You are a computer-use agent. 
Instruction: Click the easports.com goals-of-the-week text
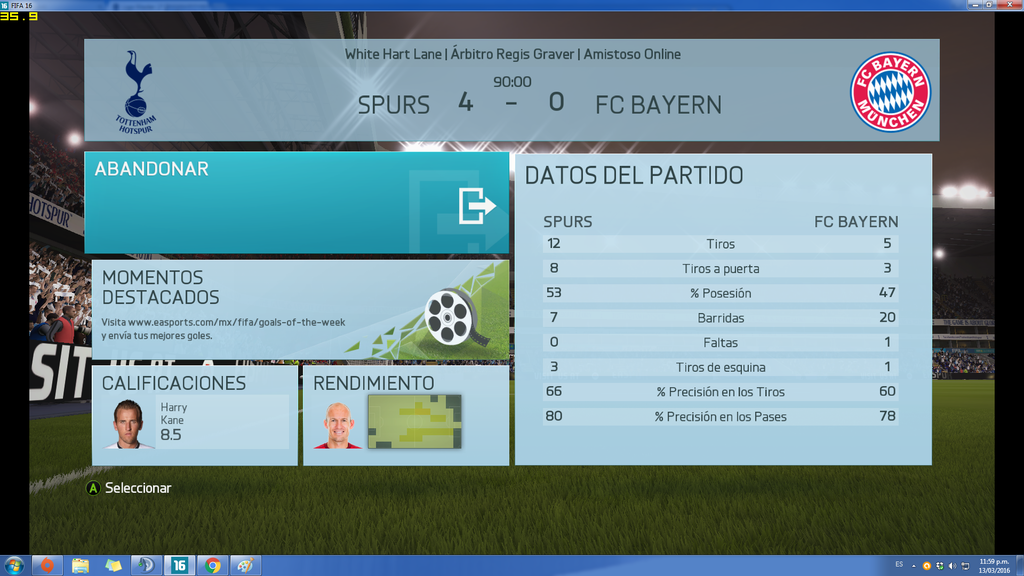[x=223, y=328]
